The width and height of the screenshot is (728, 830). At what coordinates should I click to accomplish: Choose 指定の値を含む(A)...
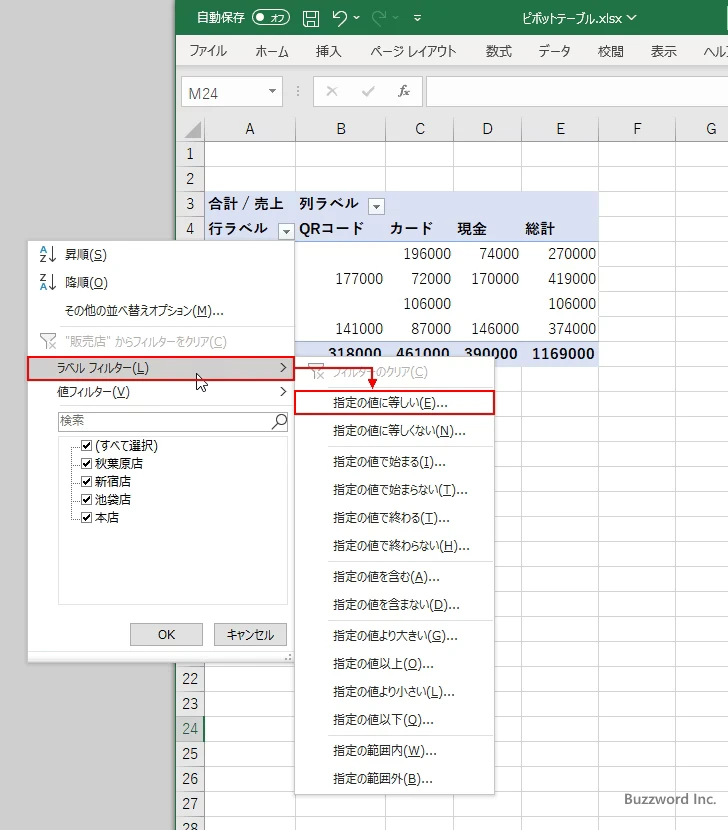point(394,577)
